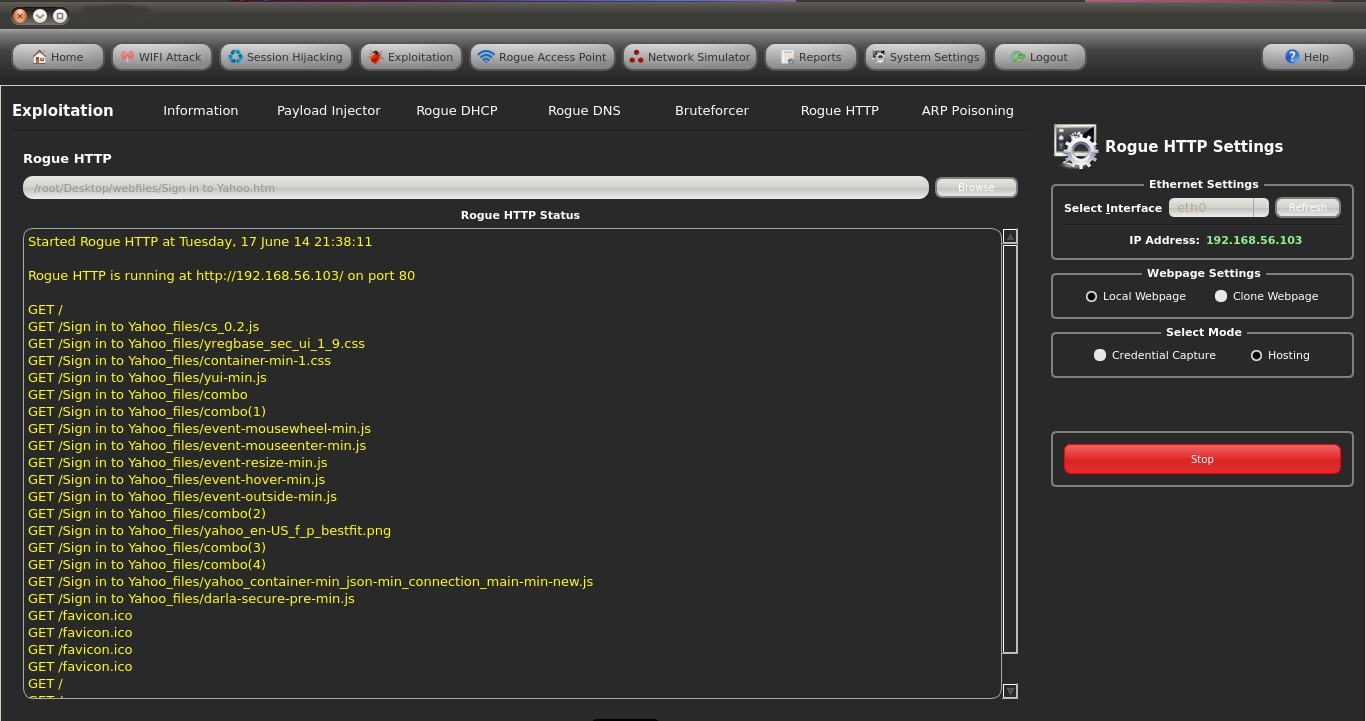Open the Session Hijacking module
1366x721 pixels.
(x=285, y=56)
